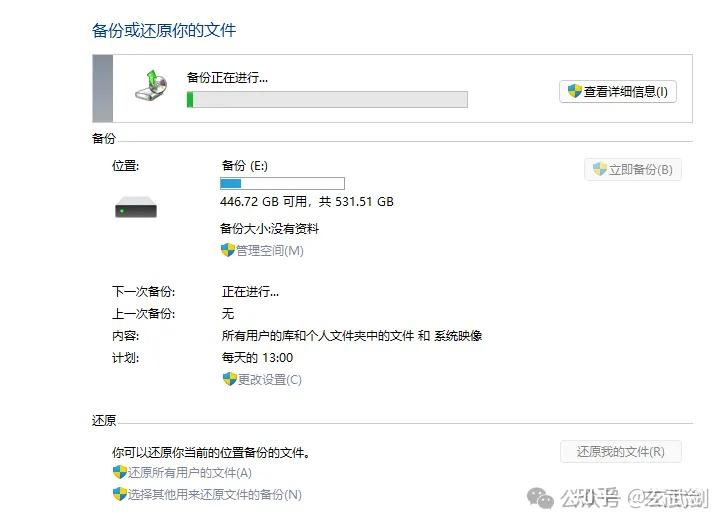Click the shield icon beside 选择其他用来还原文件的备份(N)
The image size is (727, 528).
[120, 494]
